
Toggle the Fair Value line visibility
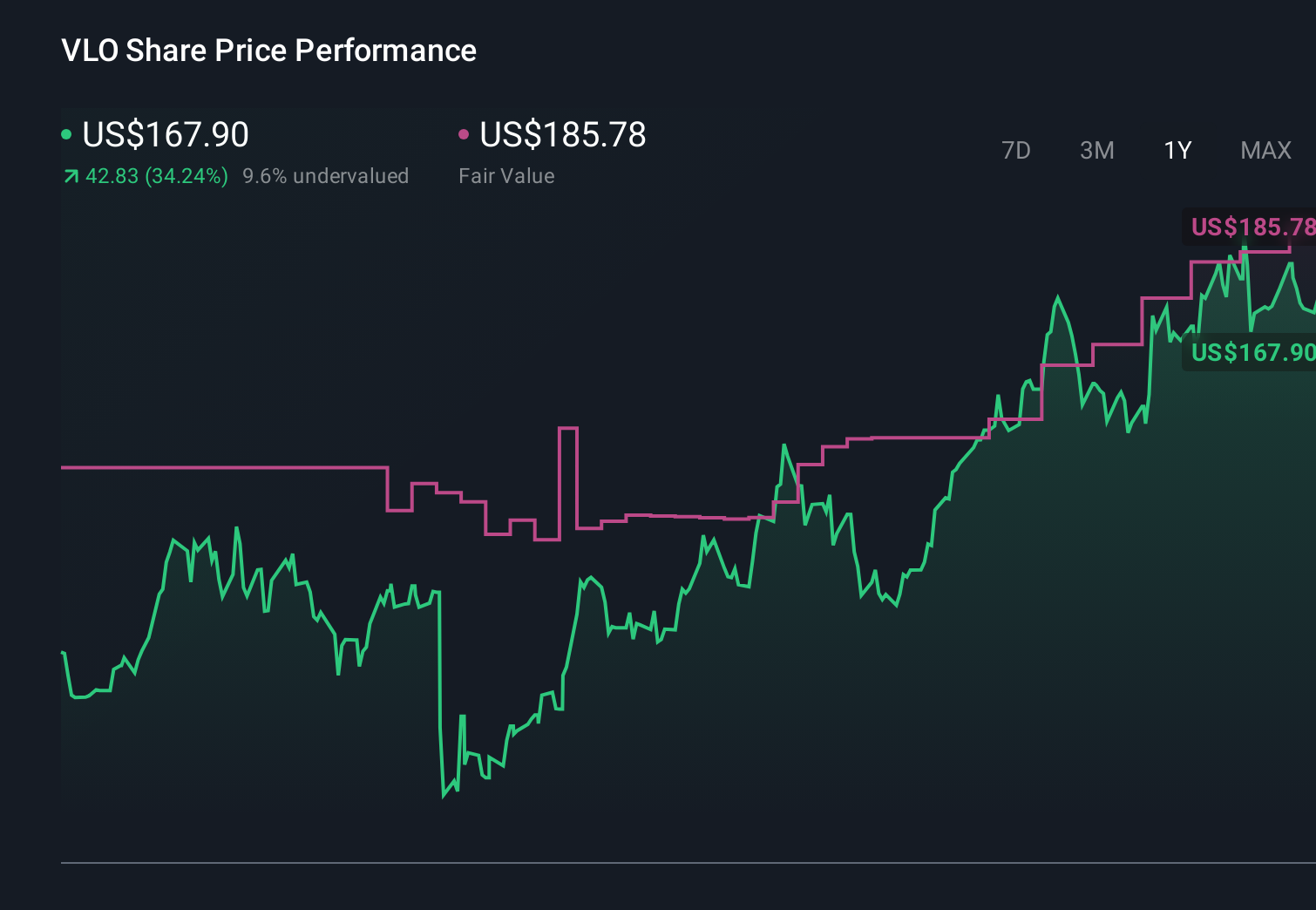(506, 175)
